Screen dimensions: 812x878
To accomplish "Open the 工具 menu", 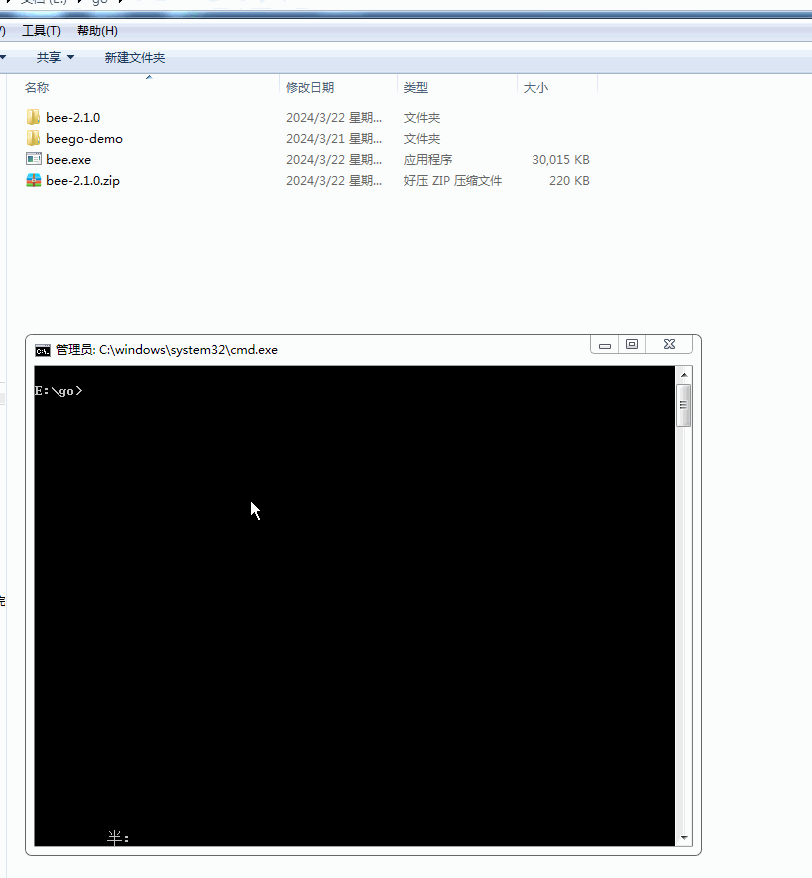I will click(x=41, y=30).
